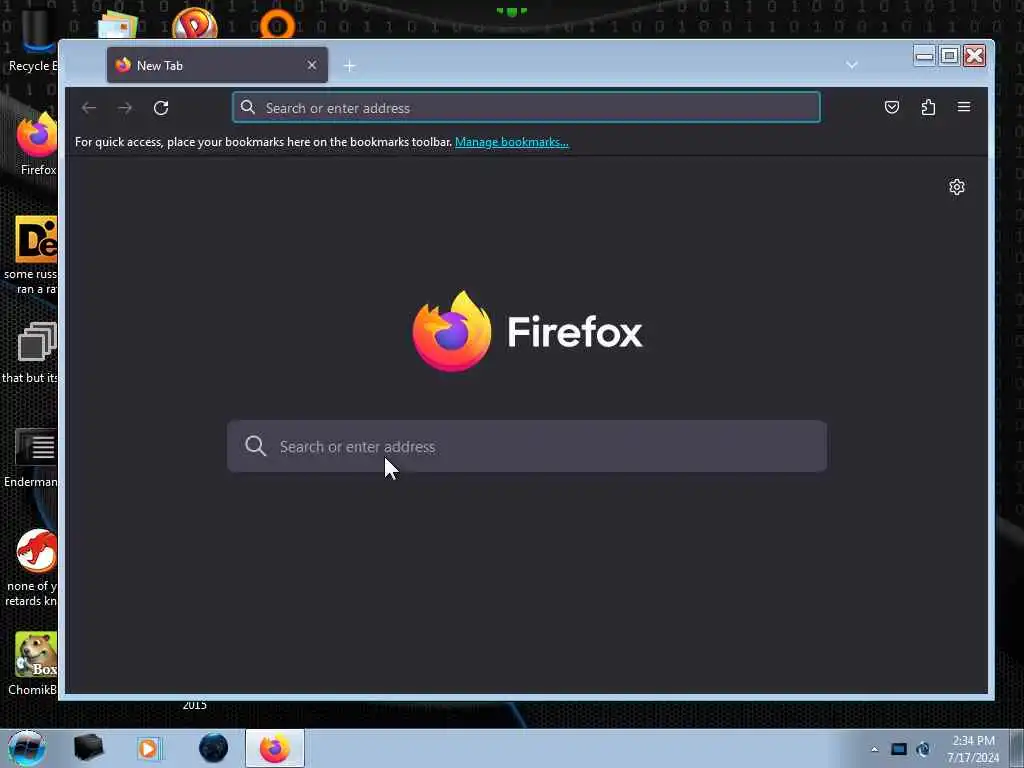The image size is (1024, 768).
Task: Select the "some russ" desktop icon
Action: 33,255
